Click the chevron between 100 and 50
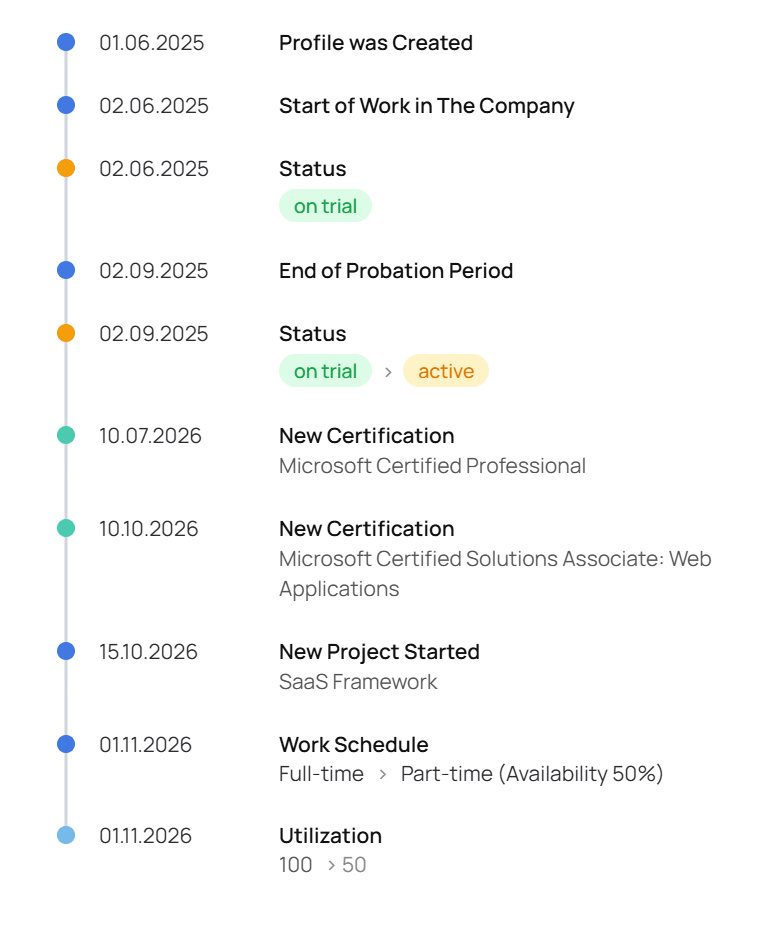Viewport: 777px width, 930px height. click(332, 865)
